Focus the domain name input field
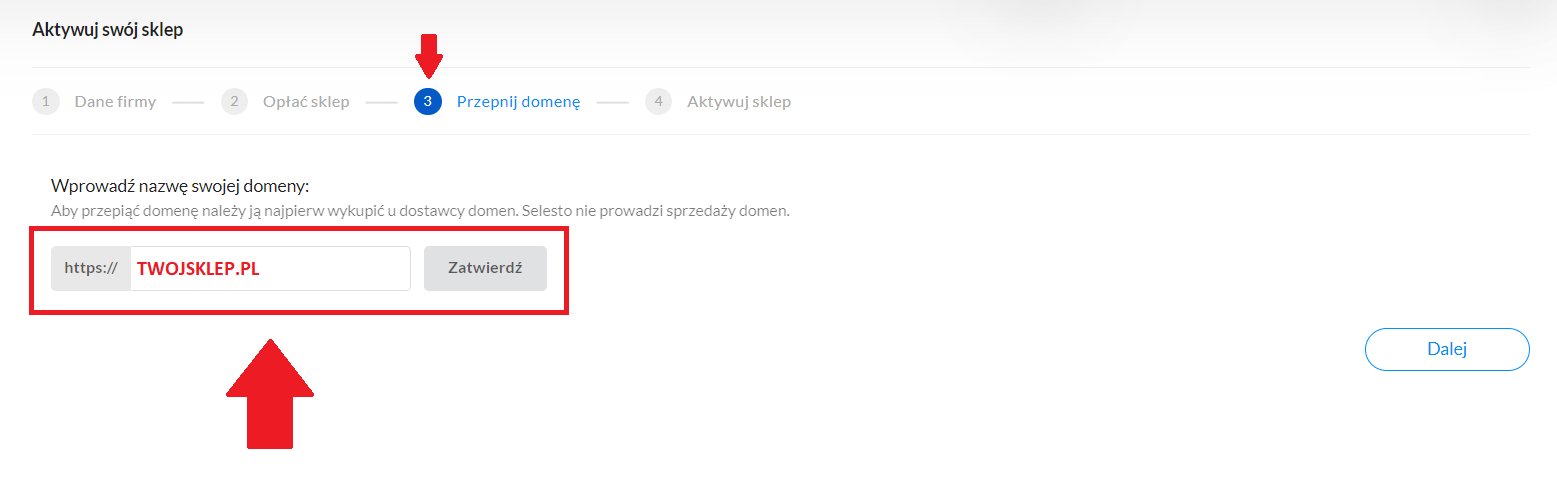This screenshot has width=1557, height=485. pos(270,269)
